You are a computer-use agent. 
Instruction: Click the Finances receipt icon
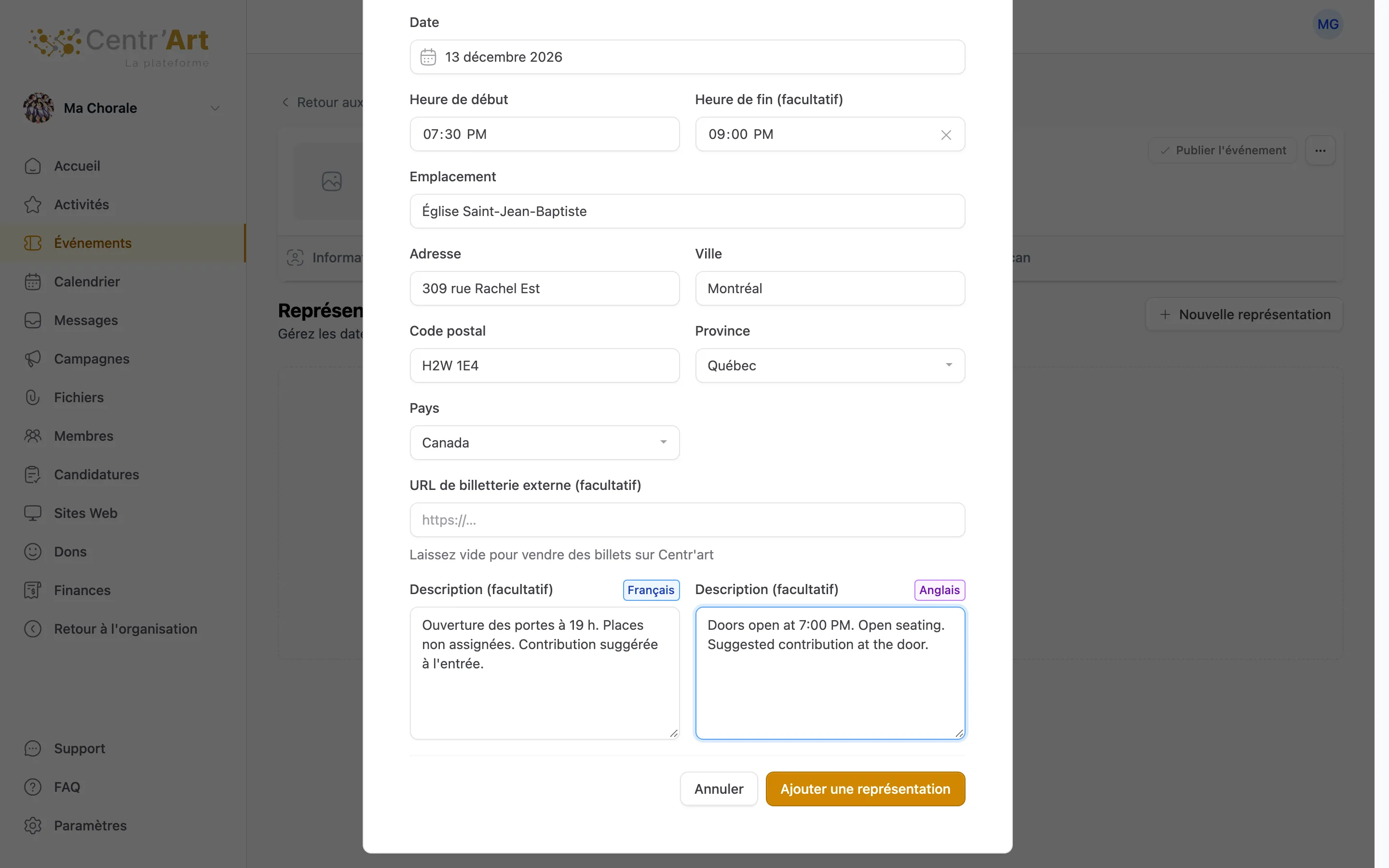point(33,590)
